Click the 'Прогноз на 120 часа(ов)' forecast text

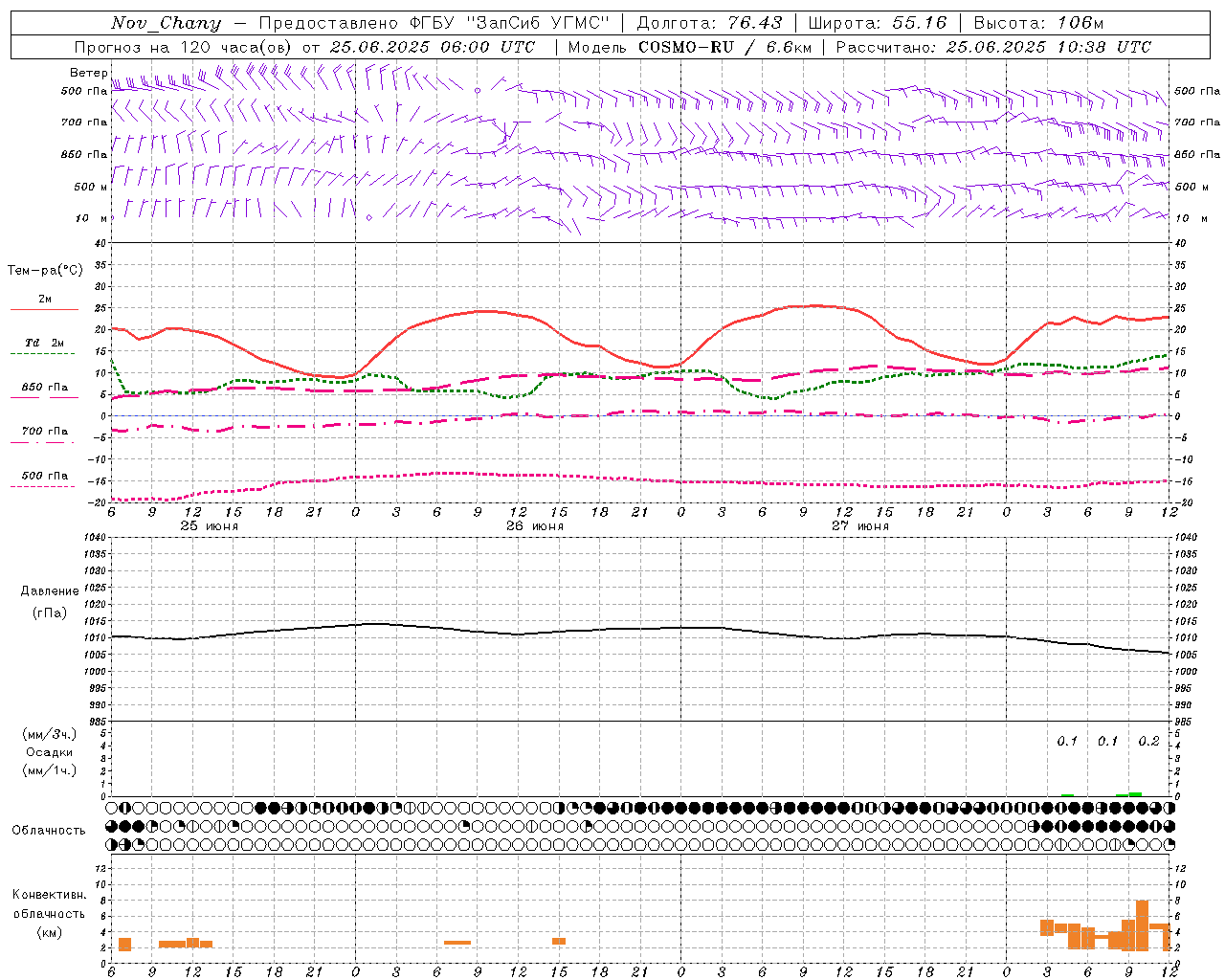point(184,47)
